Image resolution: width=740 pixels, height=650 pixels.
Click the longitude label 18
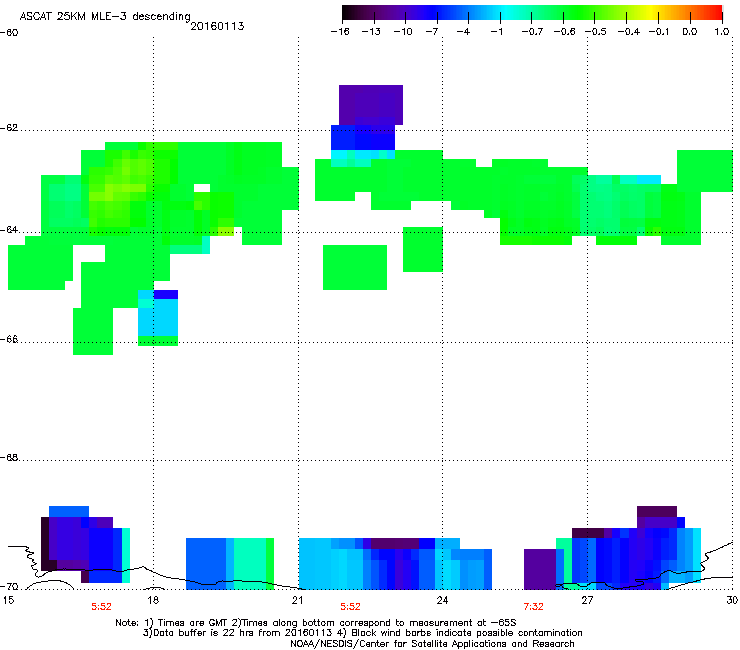tap(153, 600)
